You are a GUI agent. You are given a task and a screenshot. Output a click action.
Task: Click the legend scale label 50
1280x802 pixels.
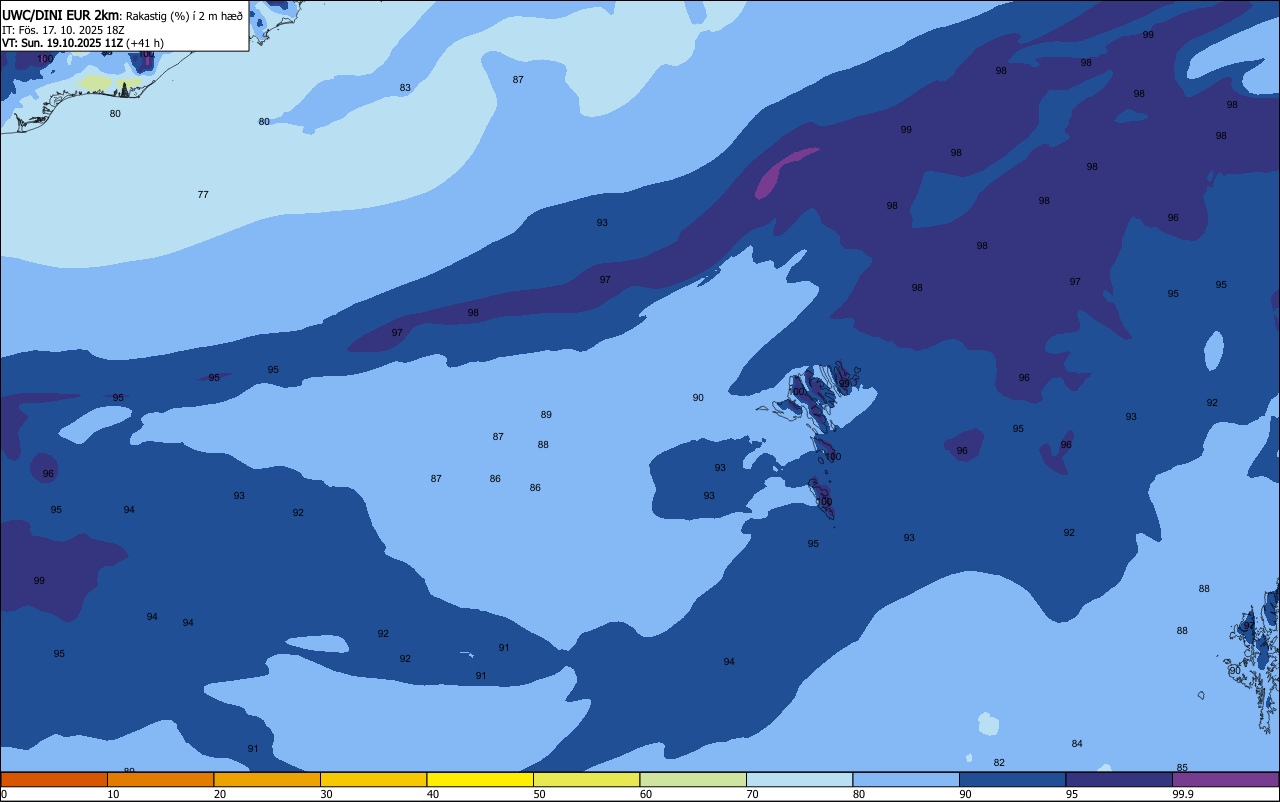point(539,794)
